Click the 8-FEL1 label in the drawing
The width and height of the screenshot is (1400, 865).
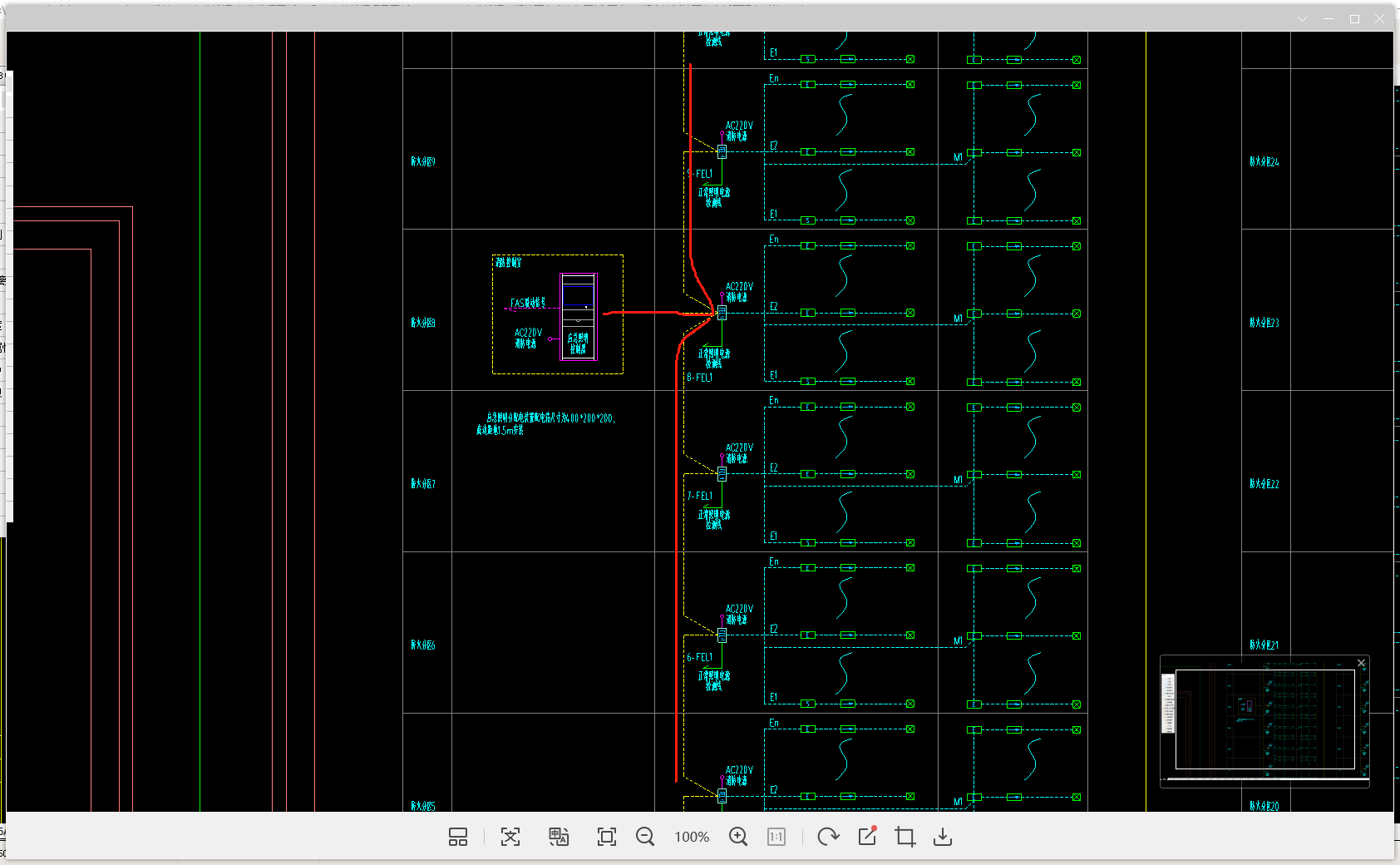pyautogui.click(x=699, y=378)
